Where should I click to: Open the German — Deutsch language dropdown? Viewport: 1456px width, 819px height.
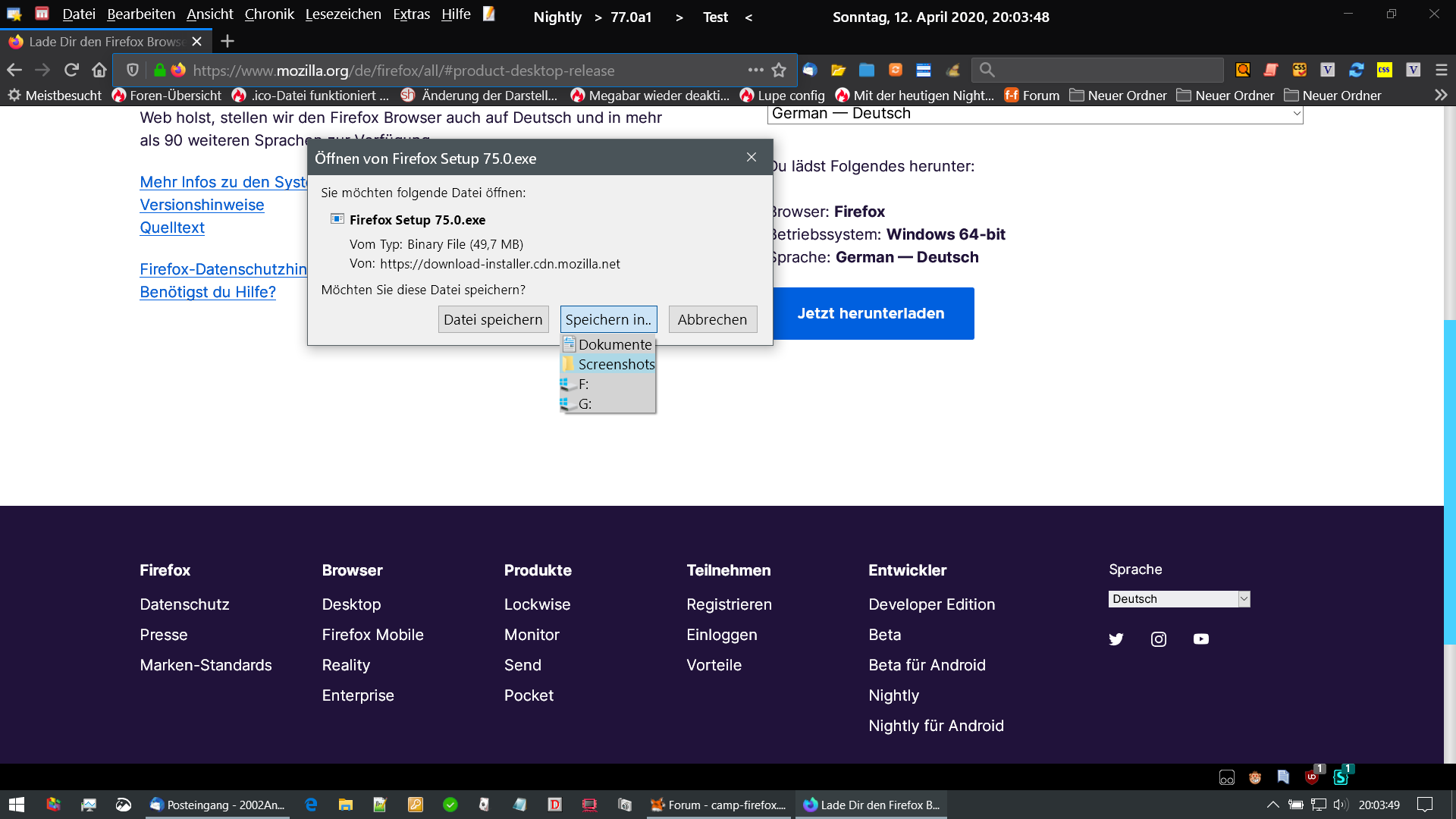[x=1034, y=114]
